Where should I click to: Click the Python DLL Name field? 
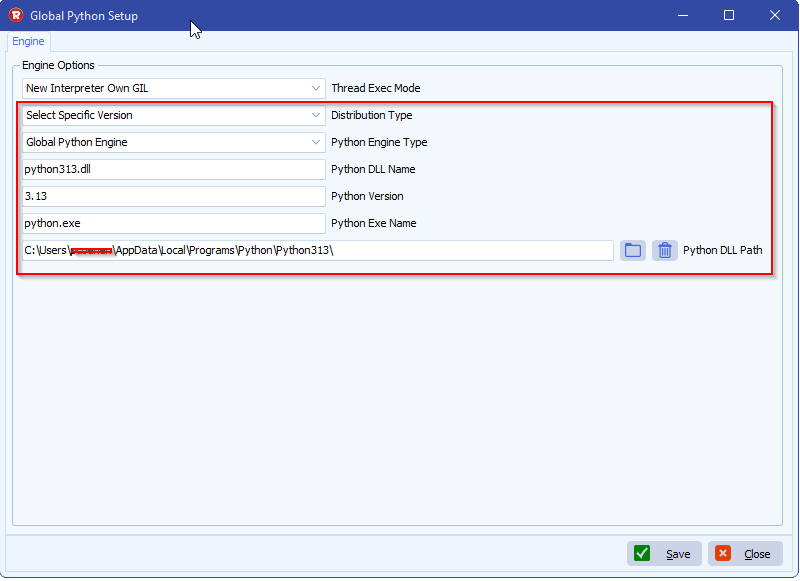pos(173,169)
